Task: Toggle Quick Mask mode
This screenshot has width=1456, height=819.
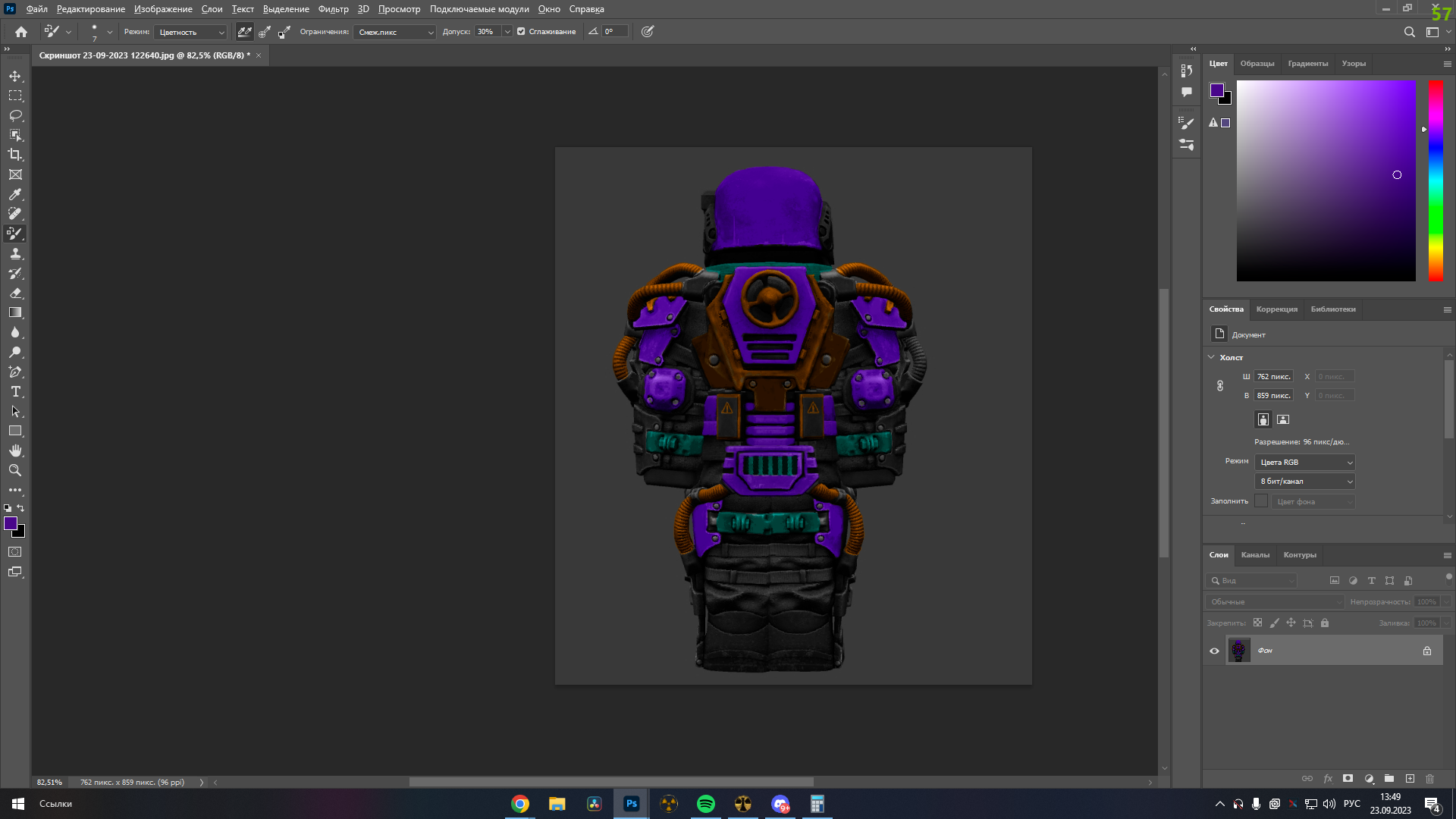Action: (x=15, y=552)
